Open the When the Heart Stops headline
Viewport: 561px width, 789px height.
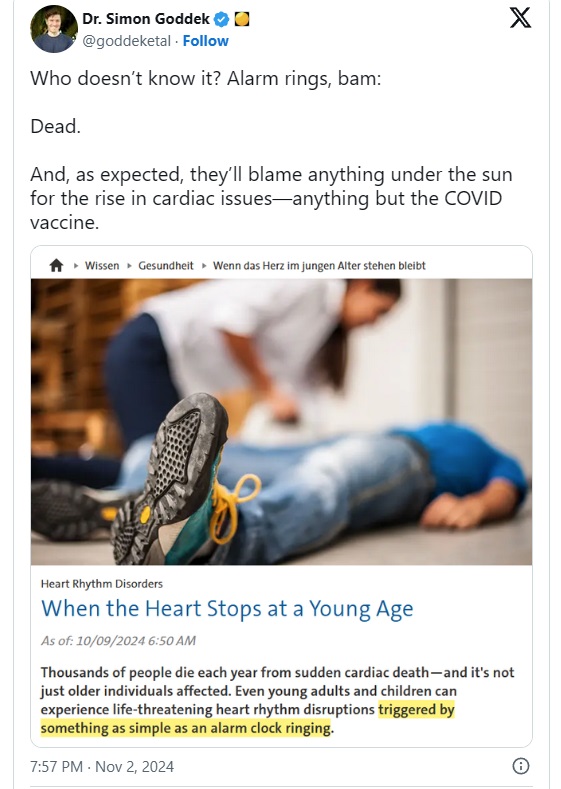point(227,608)
